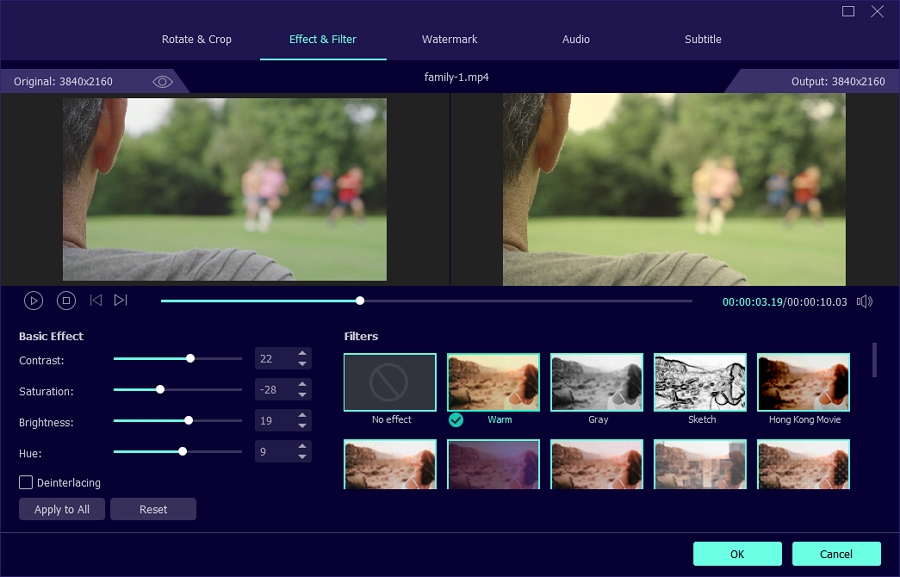
Task: Apply the Sketch filter
Action: click(700, 382)
